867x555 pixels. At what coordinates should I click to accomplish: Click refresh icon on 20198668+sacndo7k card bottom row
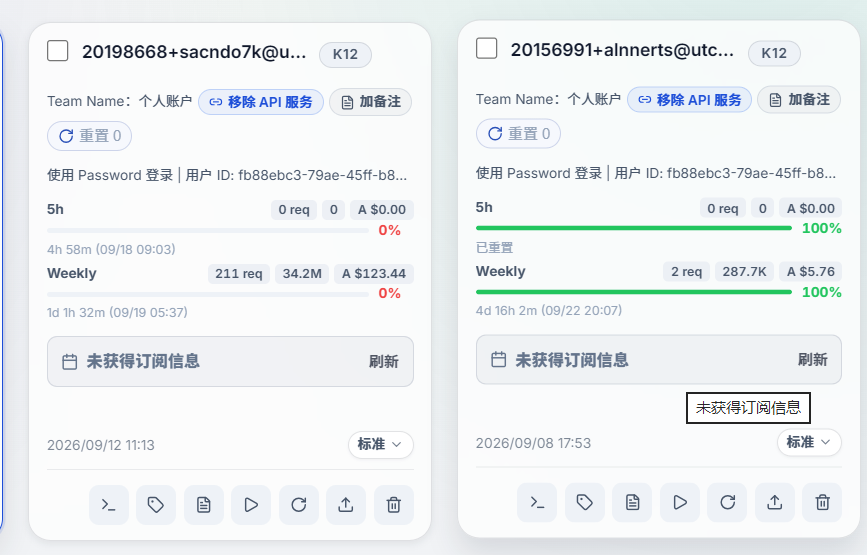tap(299, 505)
